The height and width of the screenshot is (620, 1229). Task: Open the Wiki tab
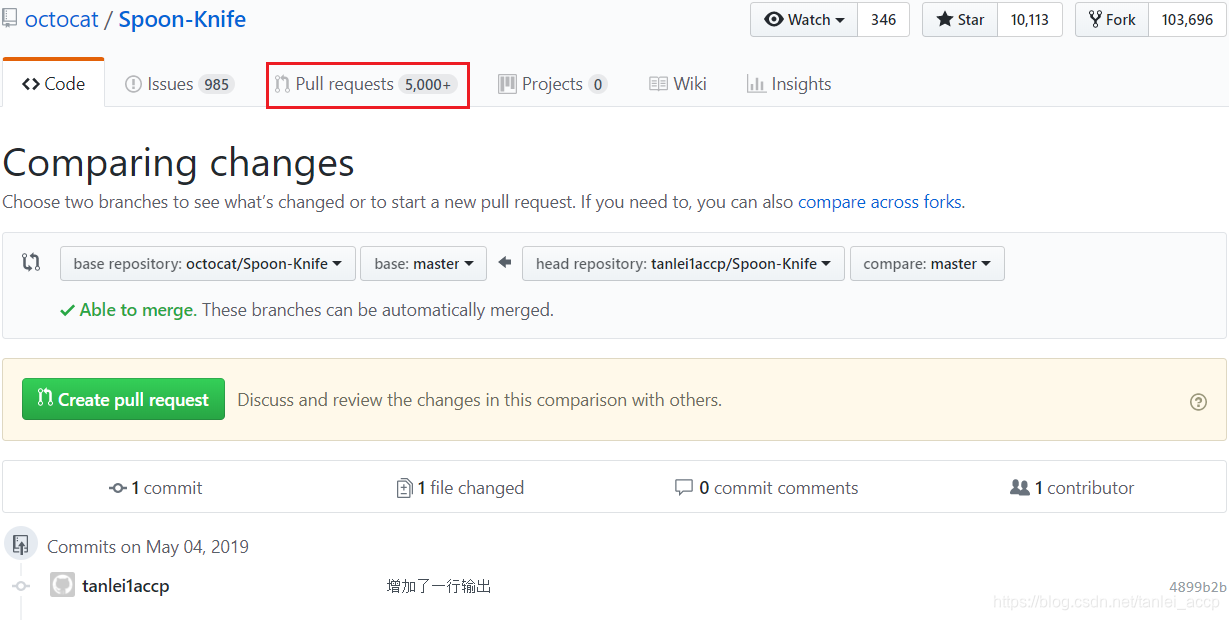tap(677, 84)
